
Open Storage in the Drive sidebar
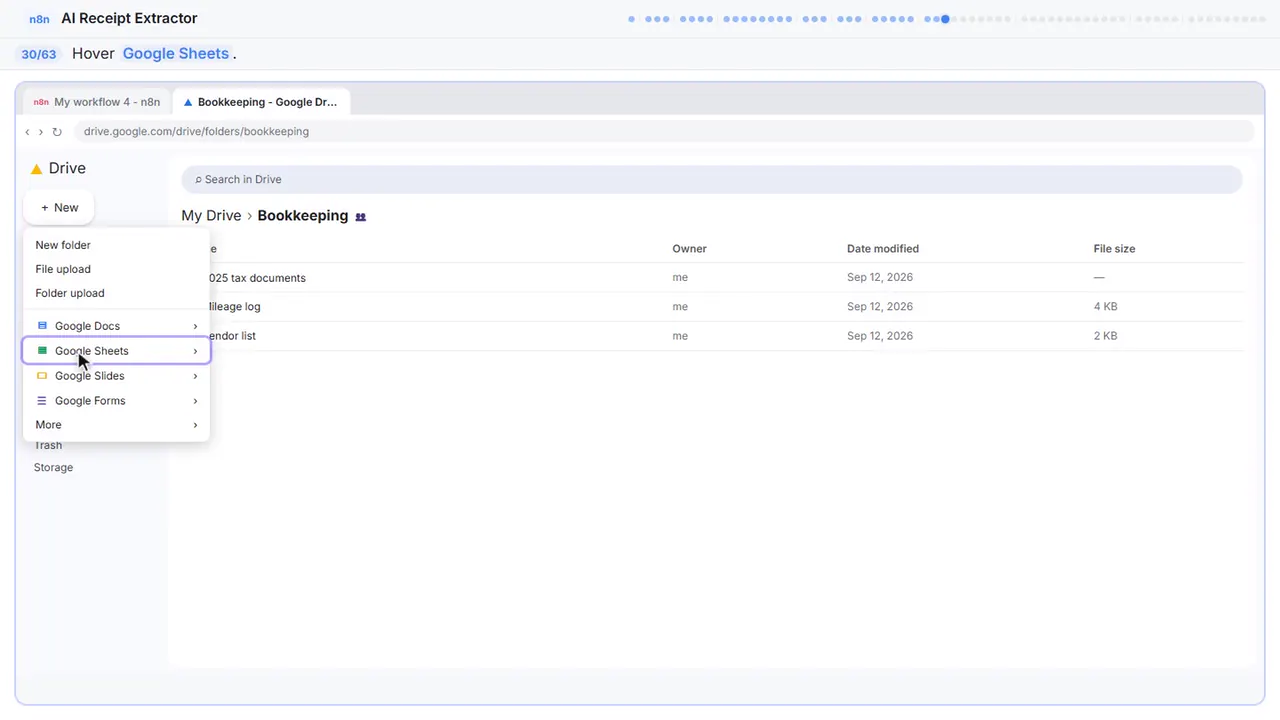pyautogui.click(x=53, y=468)
